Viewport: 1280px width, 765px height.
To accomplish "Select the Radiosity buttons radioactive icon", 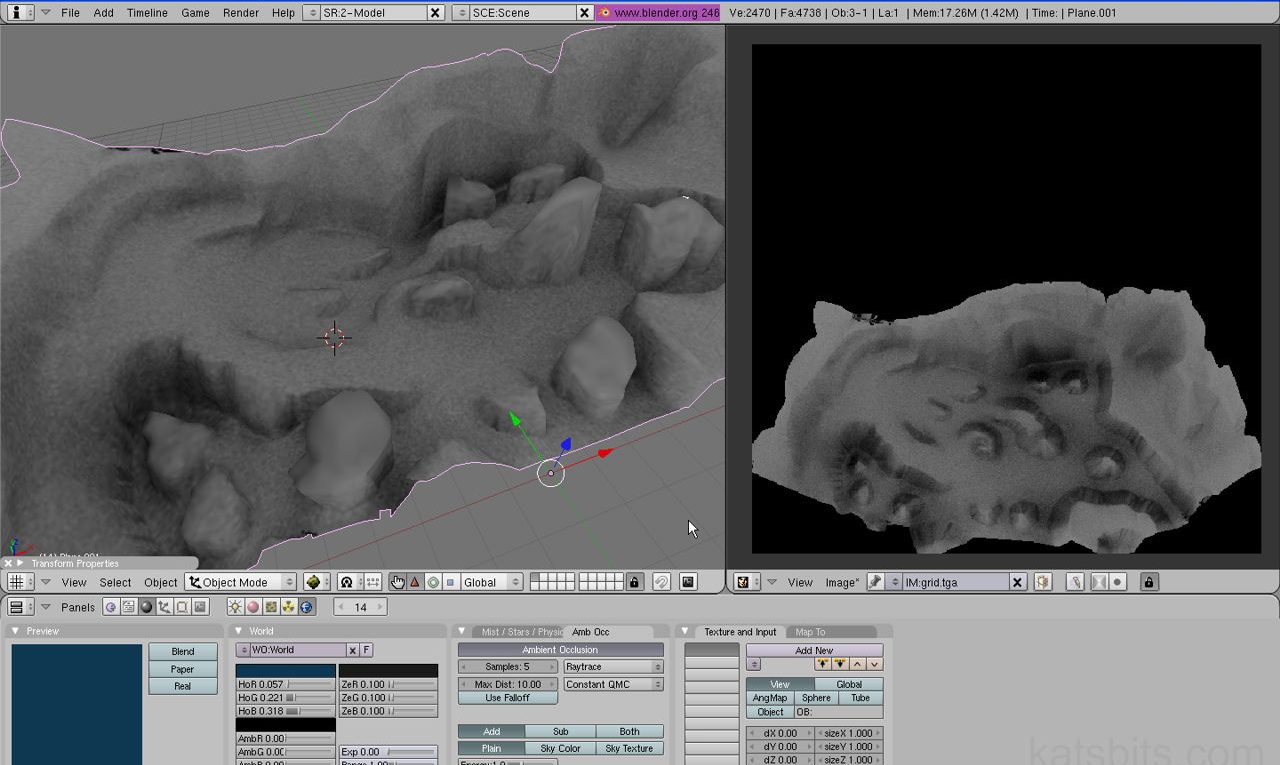I will coord(289,607).
